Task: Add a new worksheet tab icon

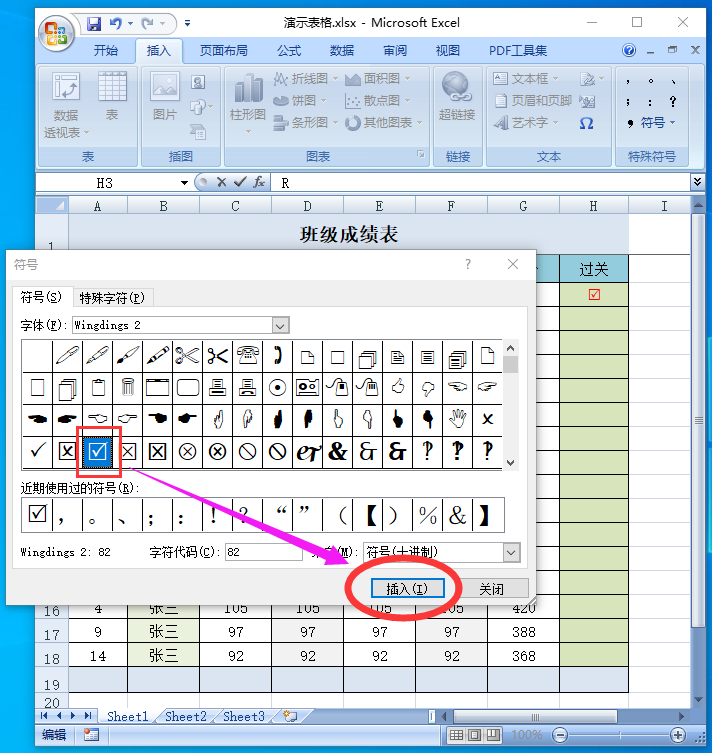Action: (290, 717)
